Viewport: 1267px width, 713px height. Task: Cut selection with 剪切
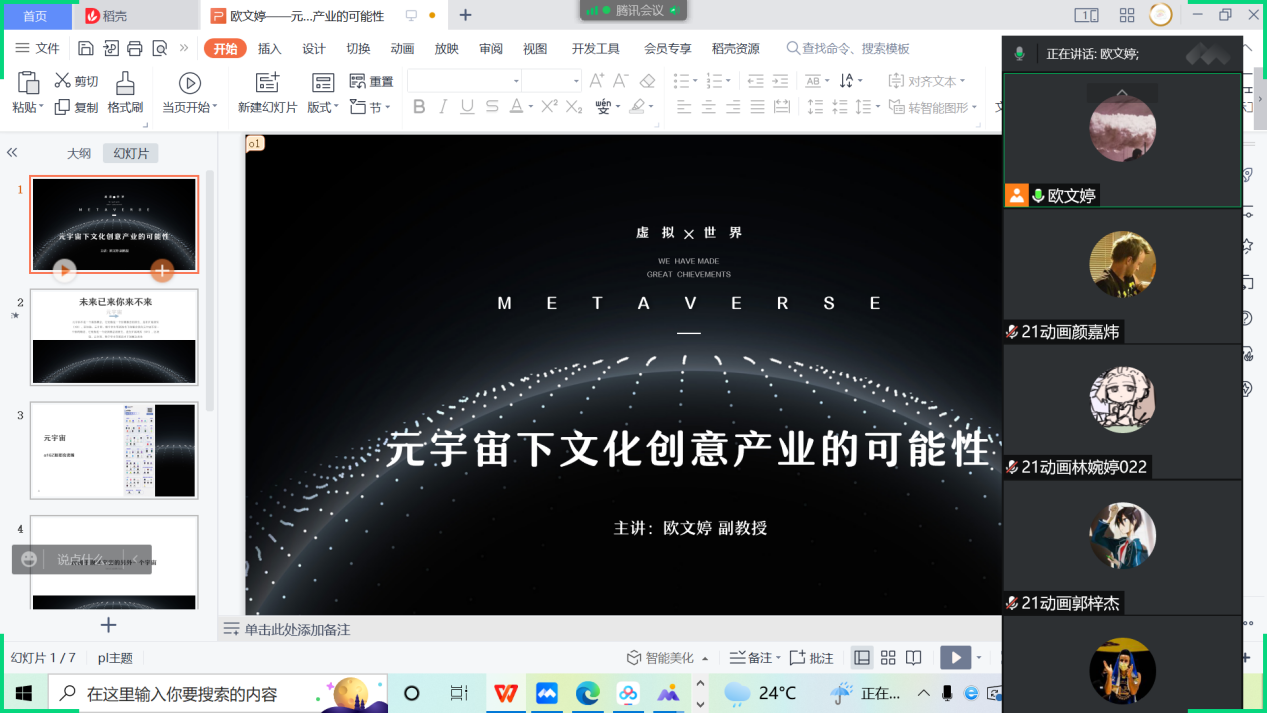click(x=76, y=81)
